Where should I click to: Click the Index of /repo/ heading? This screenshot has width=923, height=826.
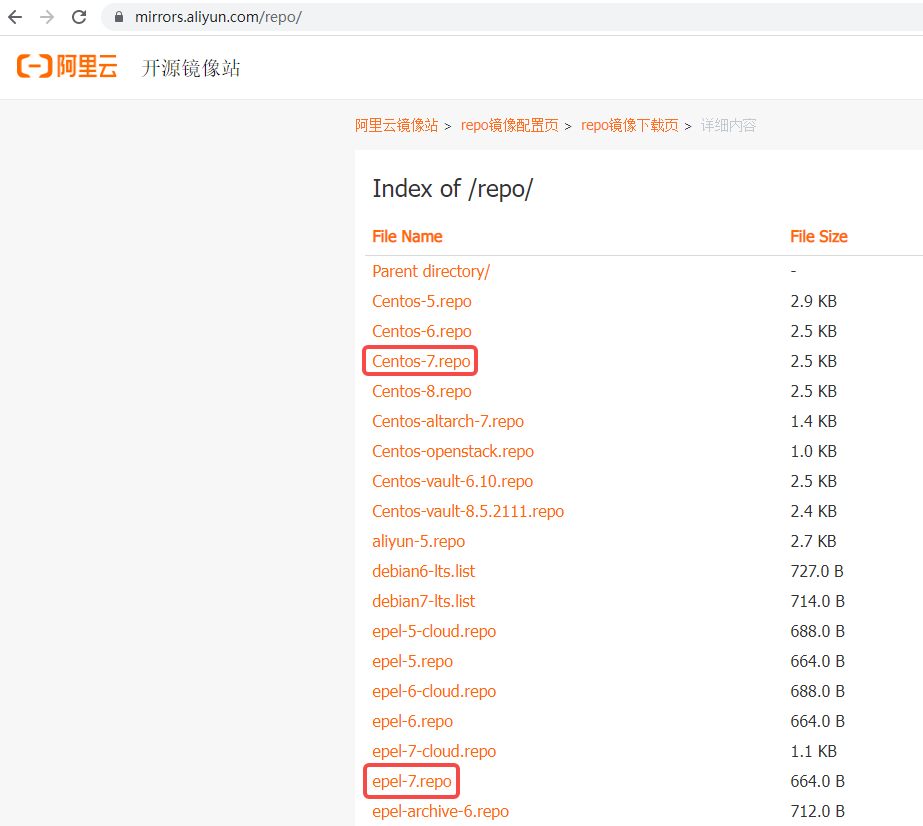click(453, 189)
